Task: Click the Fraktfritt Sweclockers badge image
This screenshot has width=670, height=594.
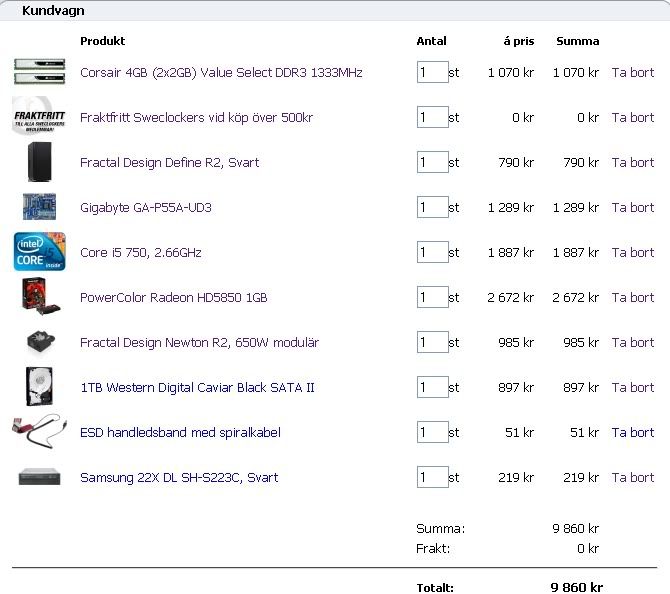Action: pyautogui.click(x=39, y=117)
